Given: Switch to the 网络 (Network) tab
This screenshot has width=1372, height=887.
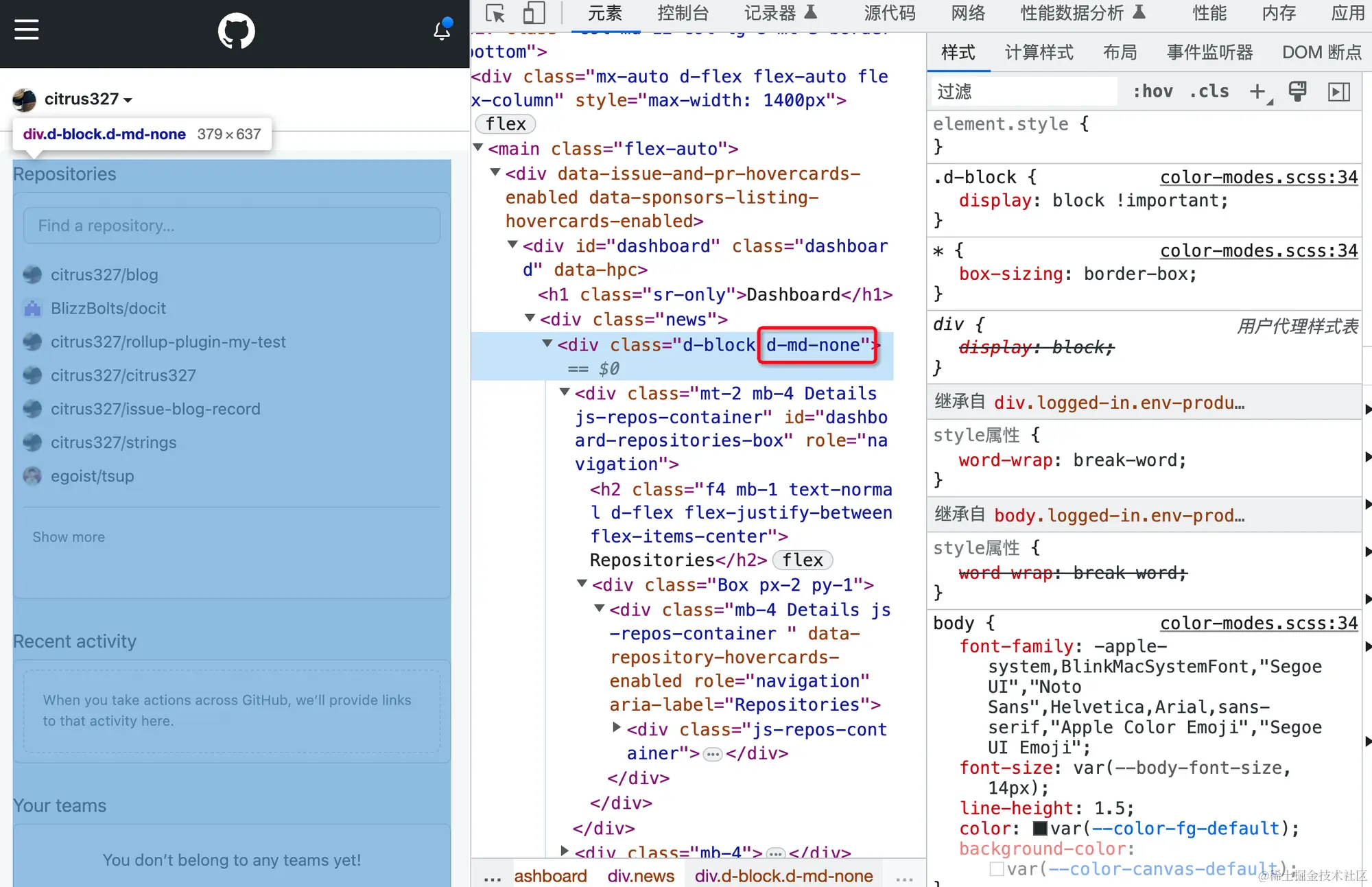Looking at the screenshot, I should coord(968,13).
